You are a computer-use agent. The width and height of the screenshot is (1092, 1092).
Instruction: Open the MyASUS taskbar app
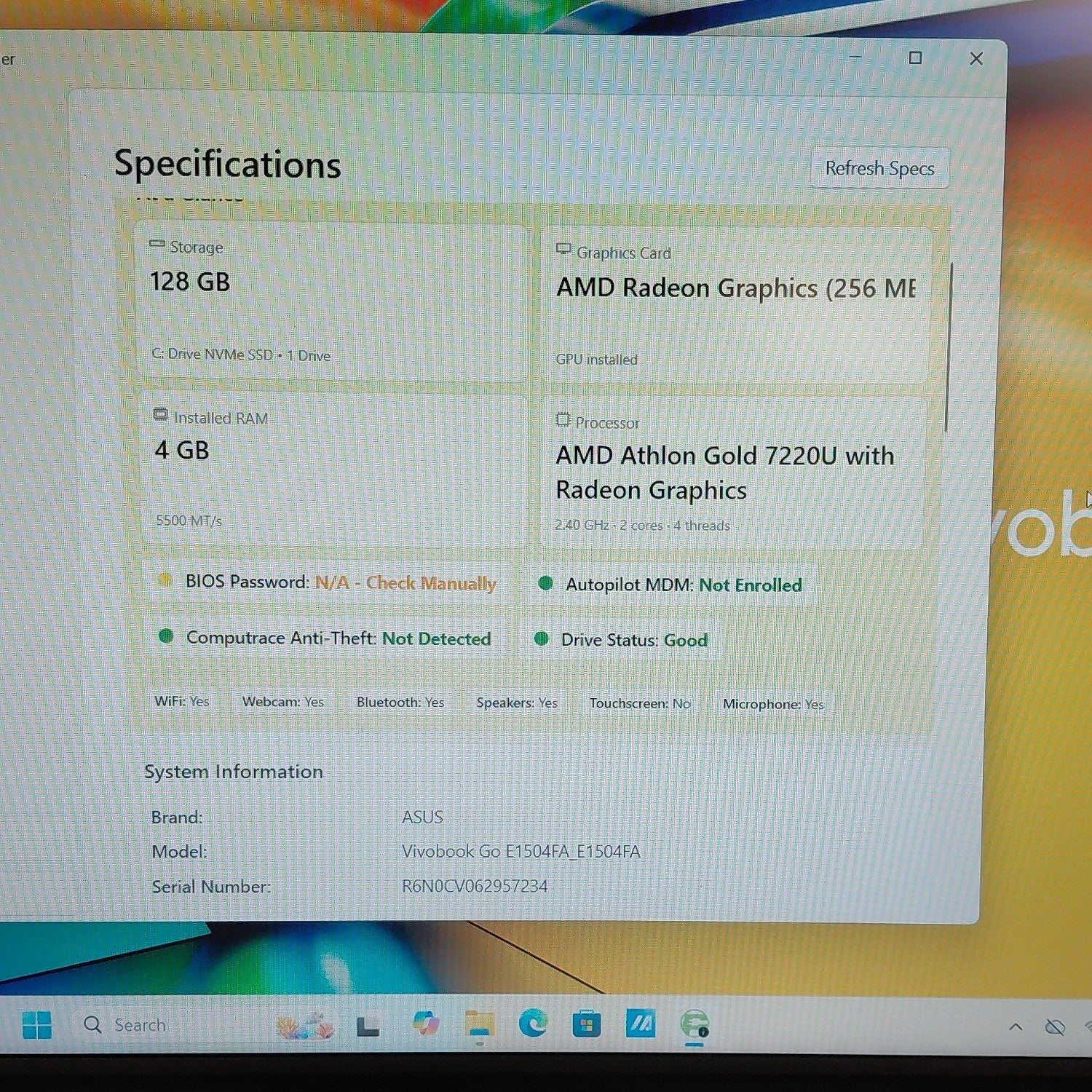(x=641, y=1024)
